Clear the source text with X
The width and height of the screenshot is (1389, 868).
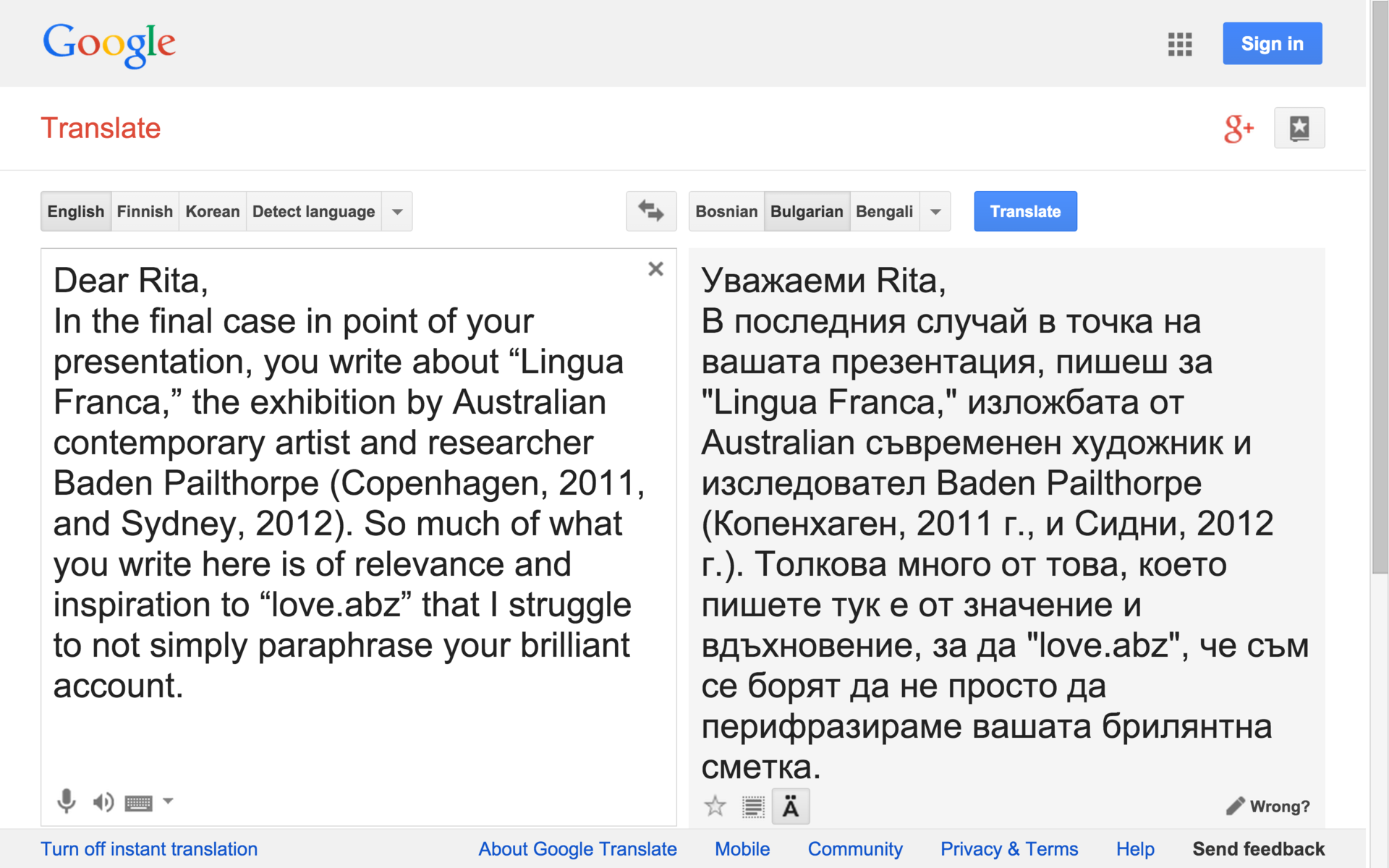point(655,269)
